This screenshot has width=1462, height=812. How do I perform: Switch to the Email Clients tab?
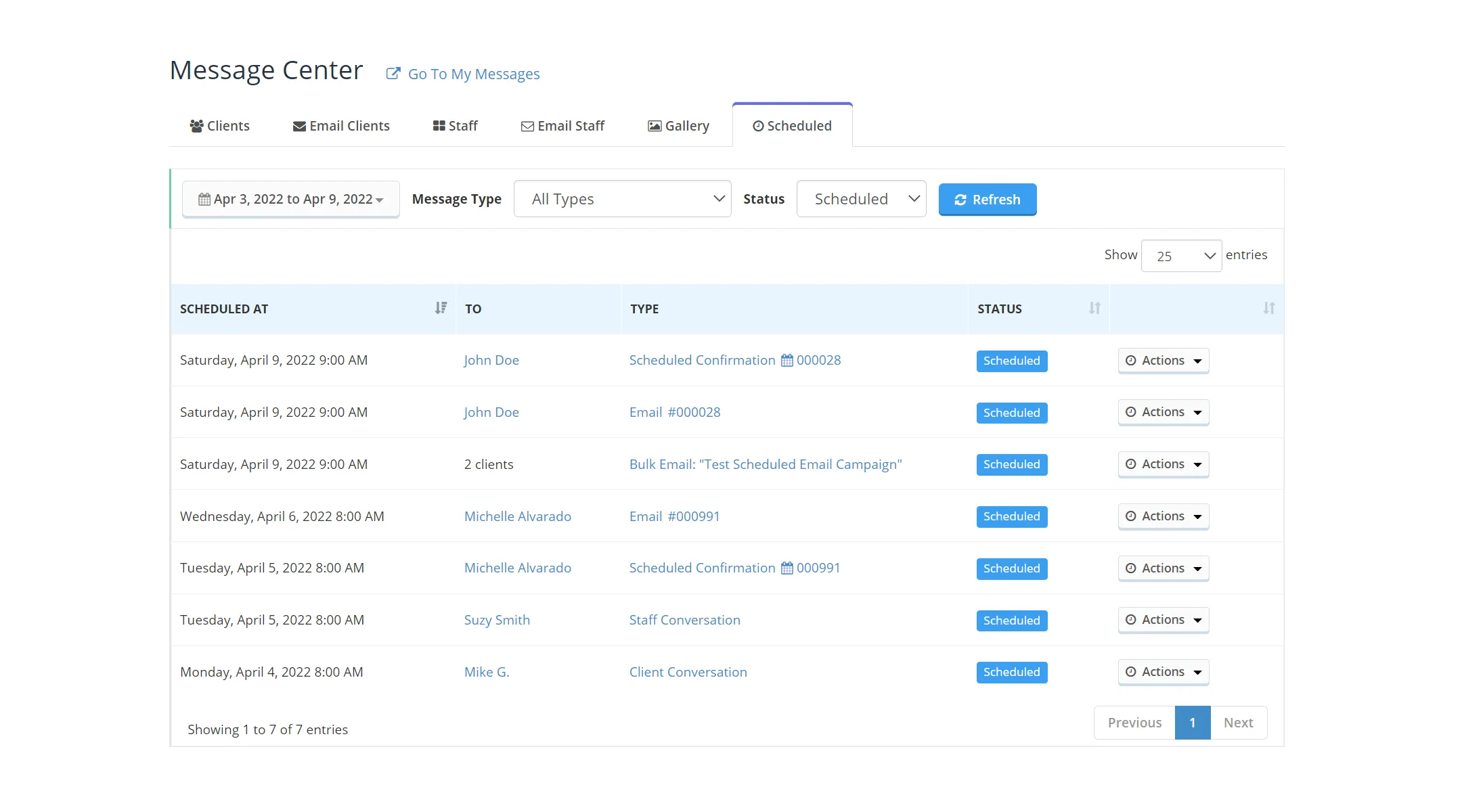tap(341, 126)
